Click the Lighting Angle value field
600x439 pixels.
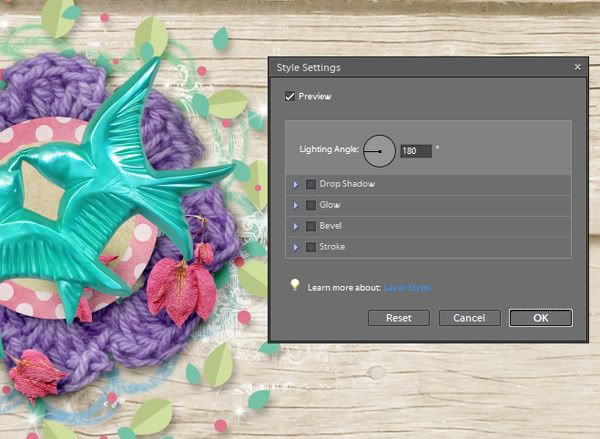coord(416,151)
